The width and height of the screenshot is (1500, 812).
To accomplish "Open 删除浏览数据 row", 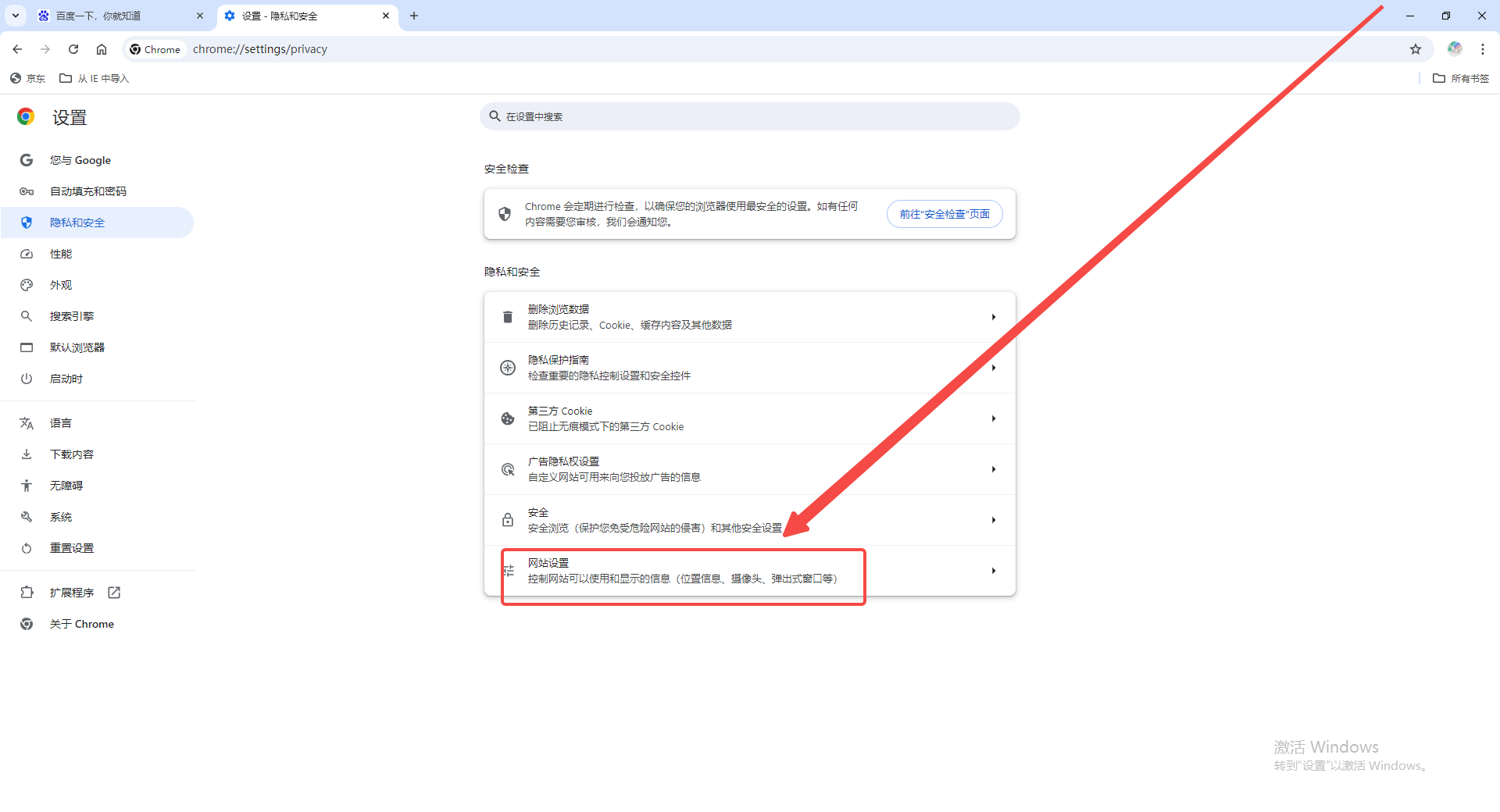I will pyautogui.click(x=750, y=317).
